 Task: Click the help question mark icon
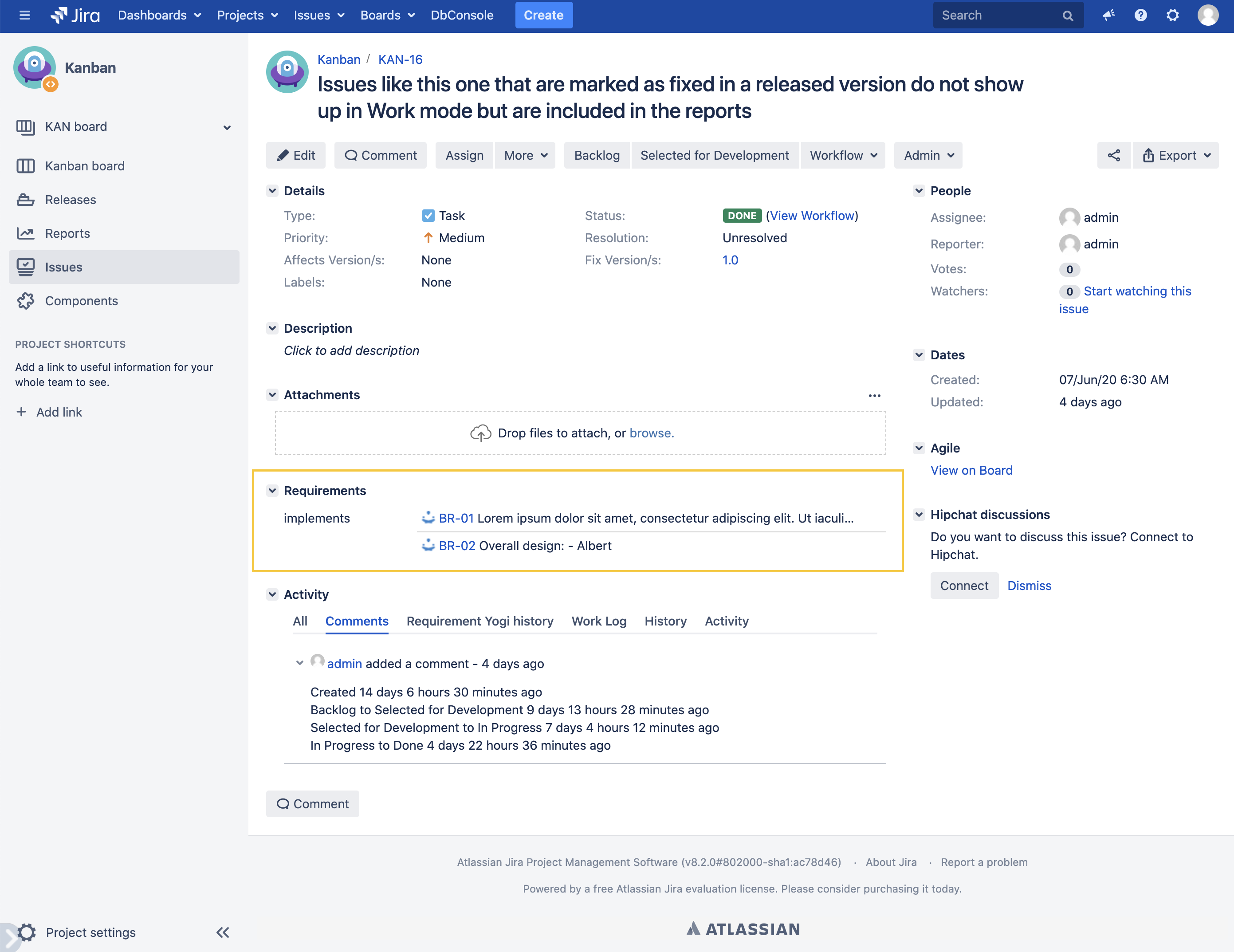(1140, 15)
